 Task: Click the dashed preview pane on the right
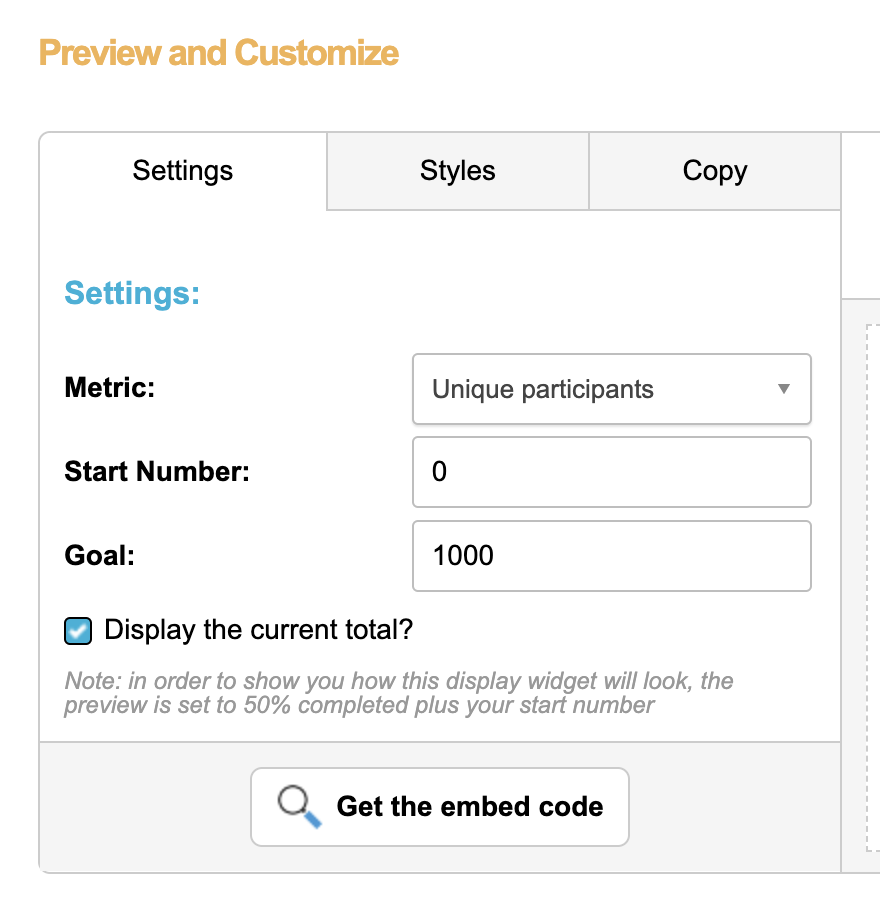click(x=870, y=580)
